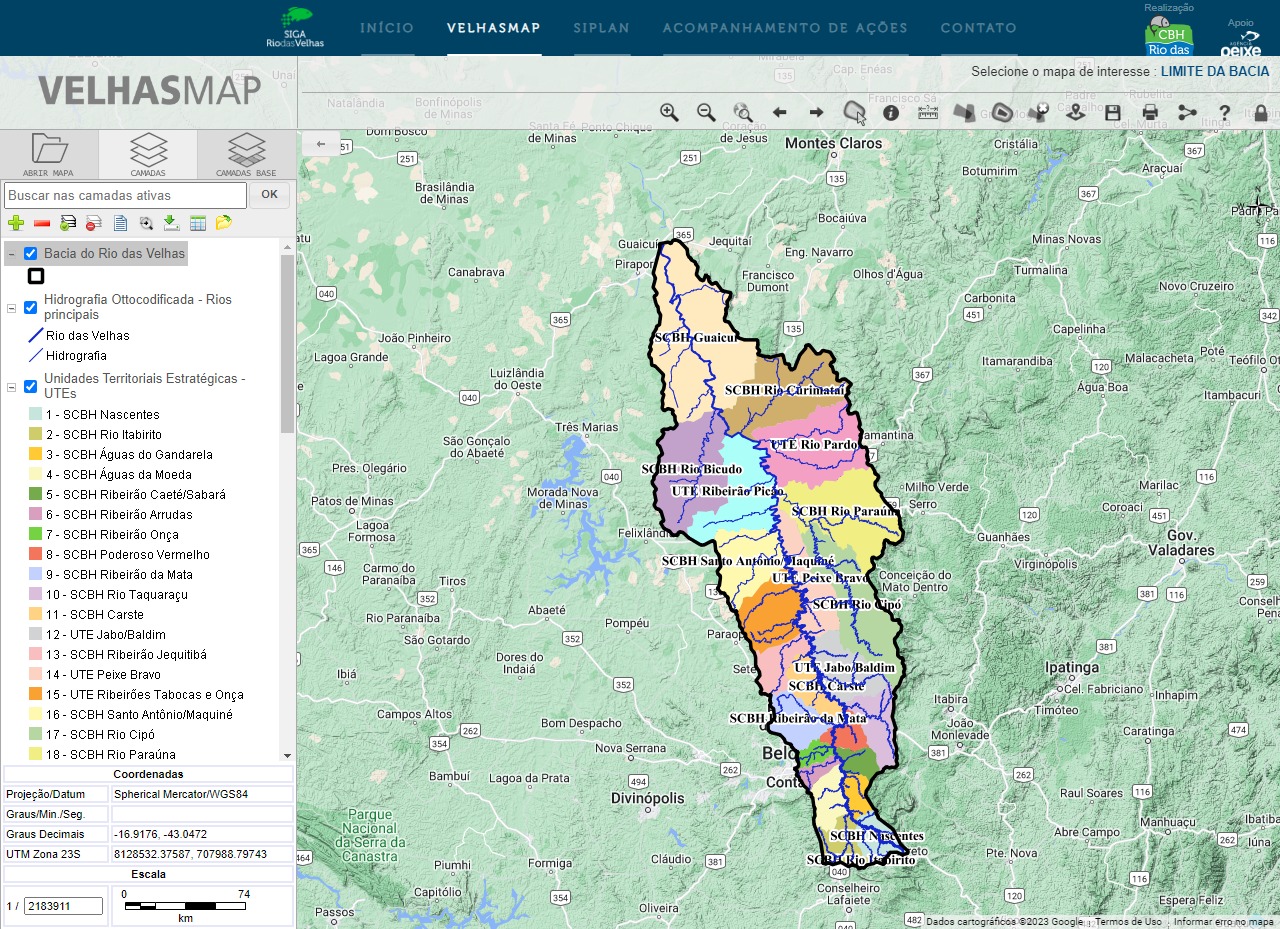Image resolution: width=1280 pixels, height=929 pixels.
Task: Select the zoom out magnifier tool
Action: point(706,112)
